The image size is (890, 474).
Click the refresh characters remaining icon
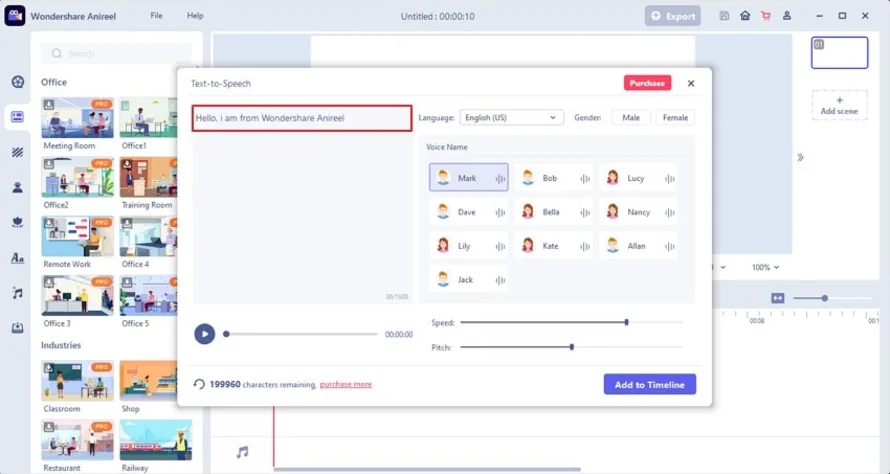coord(199,384)
